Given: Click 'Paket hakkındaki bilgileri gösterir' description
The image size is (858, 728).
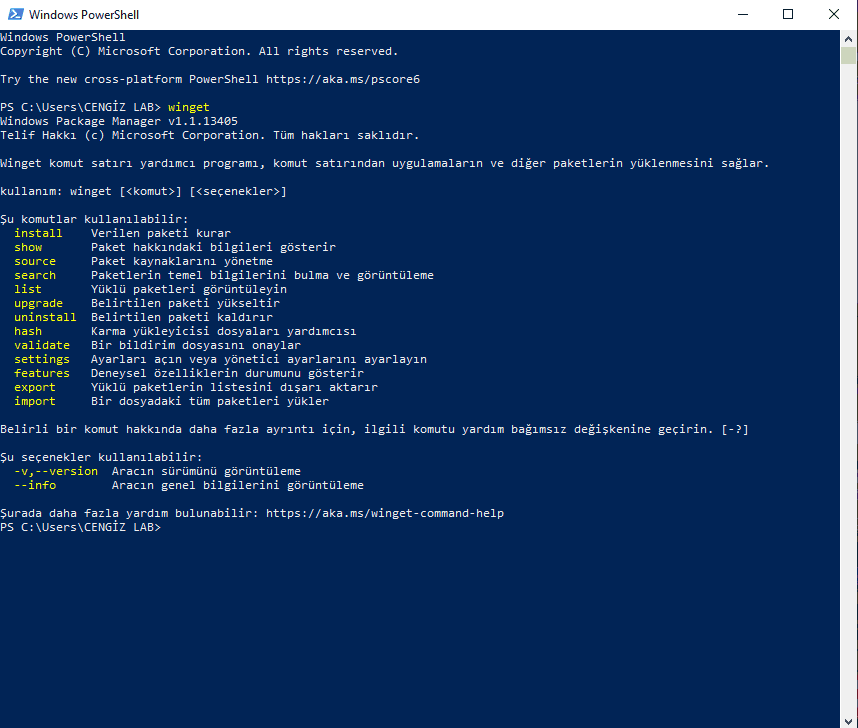Looking at the screenshot, I should coord(213,247).
